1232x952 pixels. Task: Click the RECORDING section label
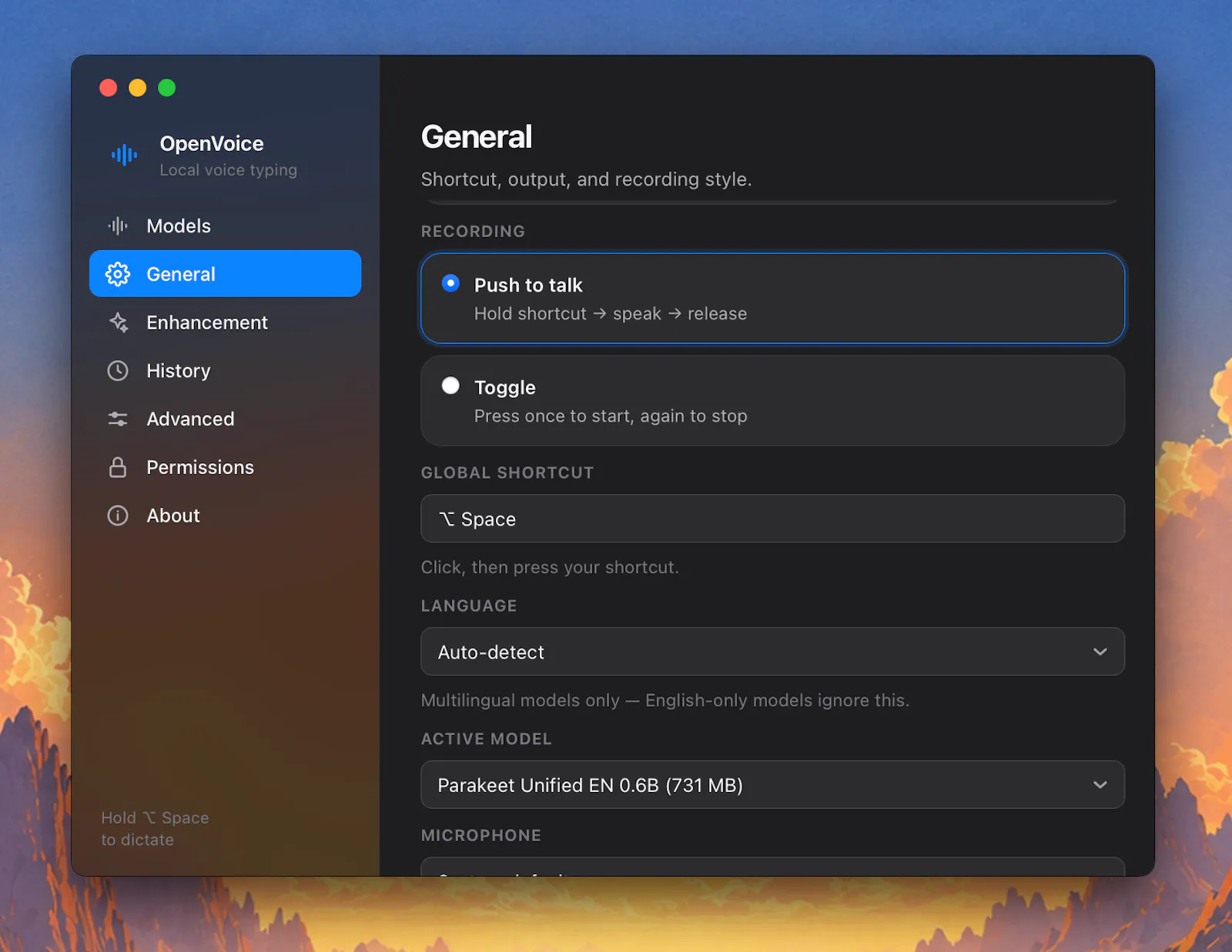coord(473,232)
